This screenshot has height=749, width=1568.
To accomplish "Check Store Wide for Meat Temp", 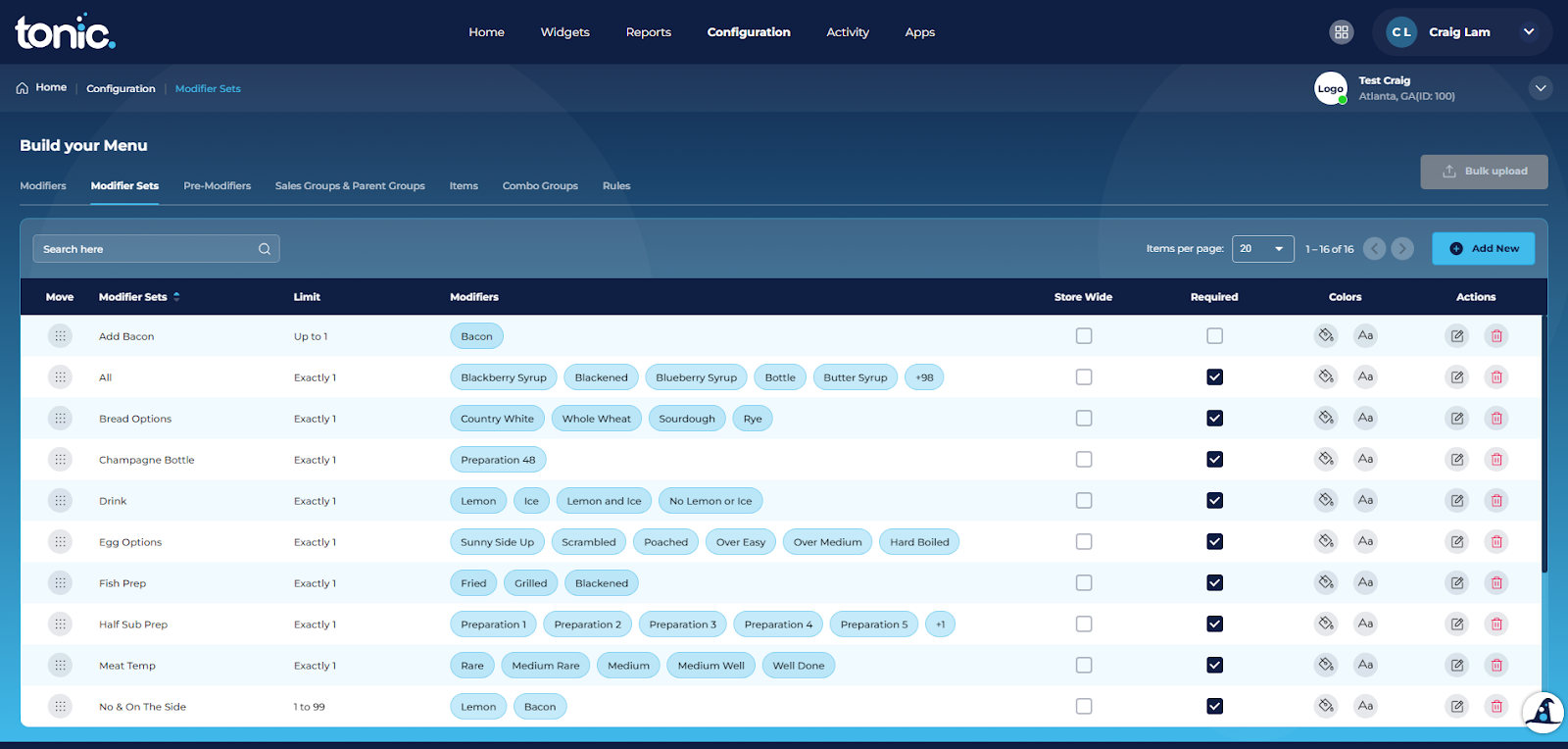I will pos(1084,666).
